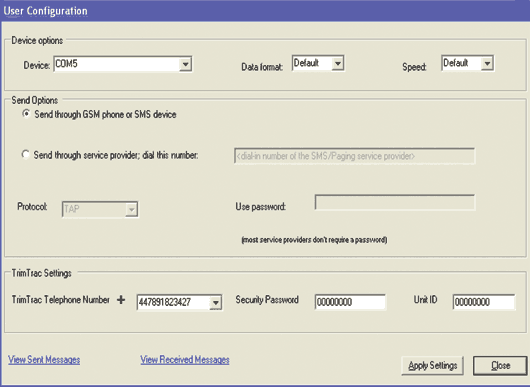Click the Apply Settings button
The width and height of the screenshot is (530, 387).
pyautogui.click(x=432, y=366)
